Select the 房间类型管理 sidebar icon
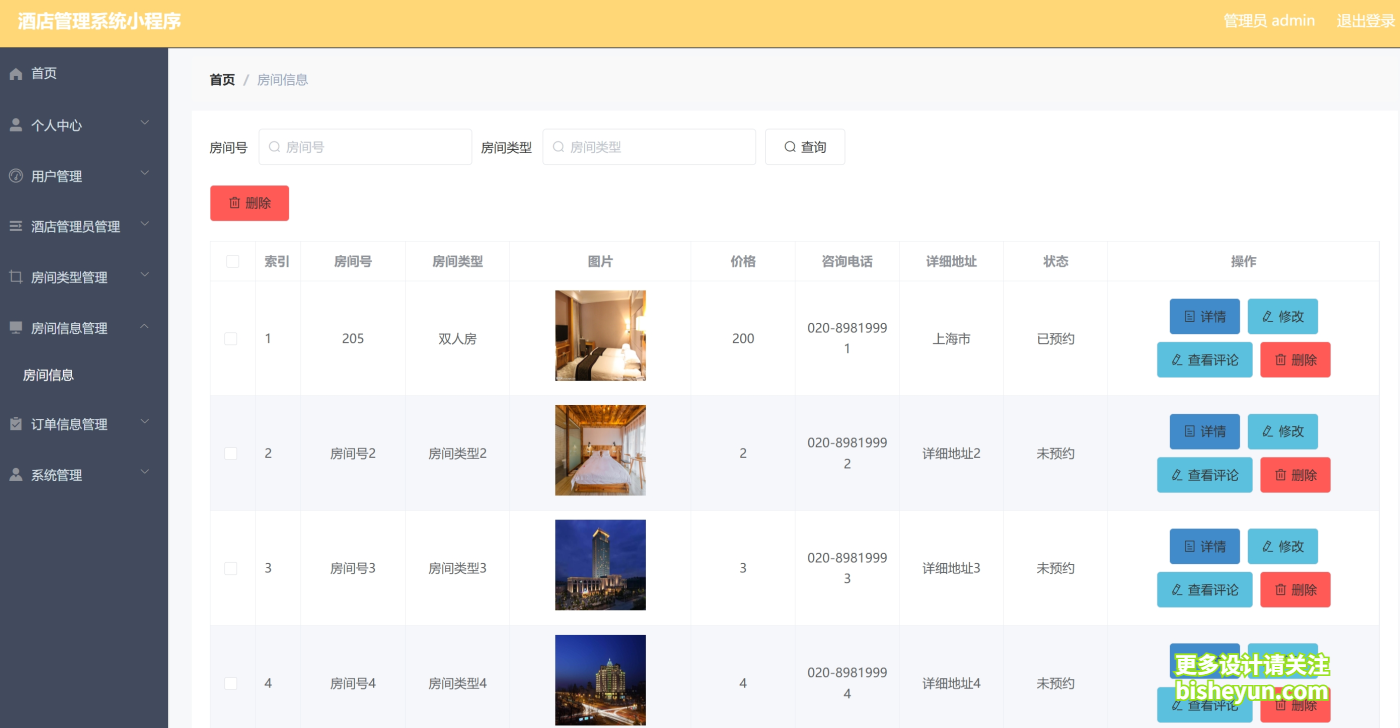The height and width of the screenshot is (728, 1400). coord(15,276)
